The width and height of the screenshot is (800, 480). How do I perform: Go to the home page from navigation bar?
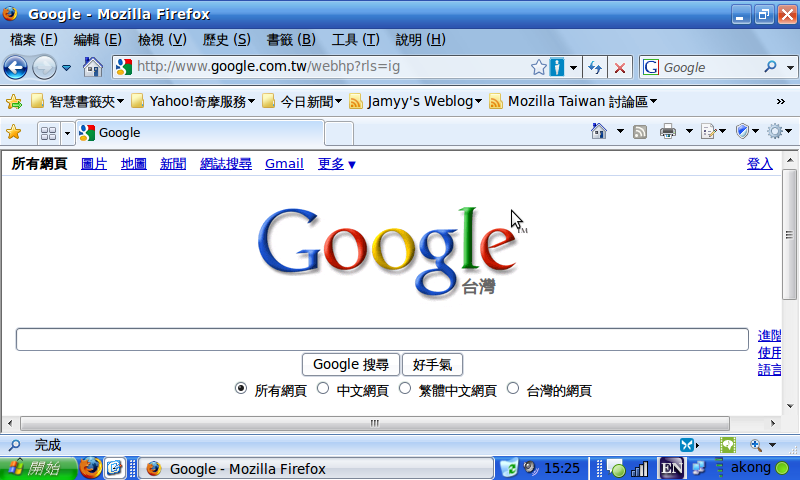pyautogui.click(x=92, y=67)
